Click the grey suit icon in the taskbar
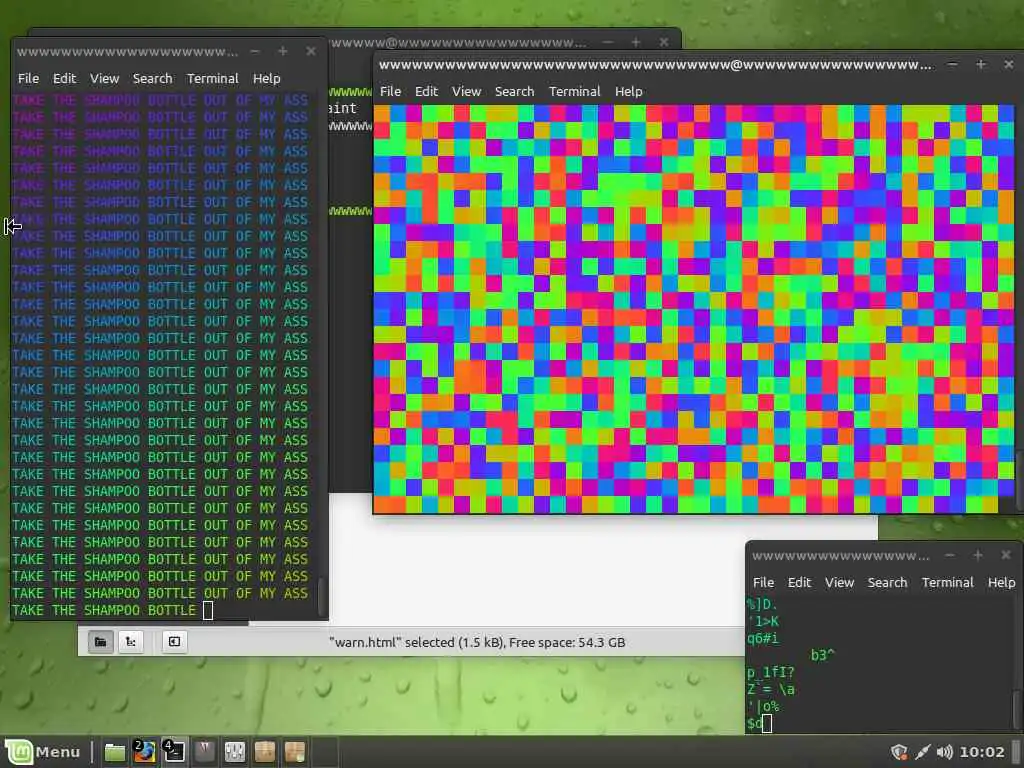 [204, 752]
